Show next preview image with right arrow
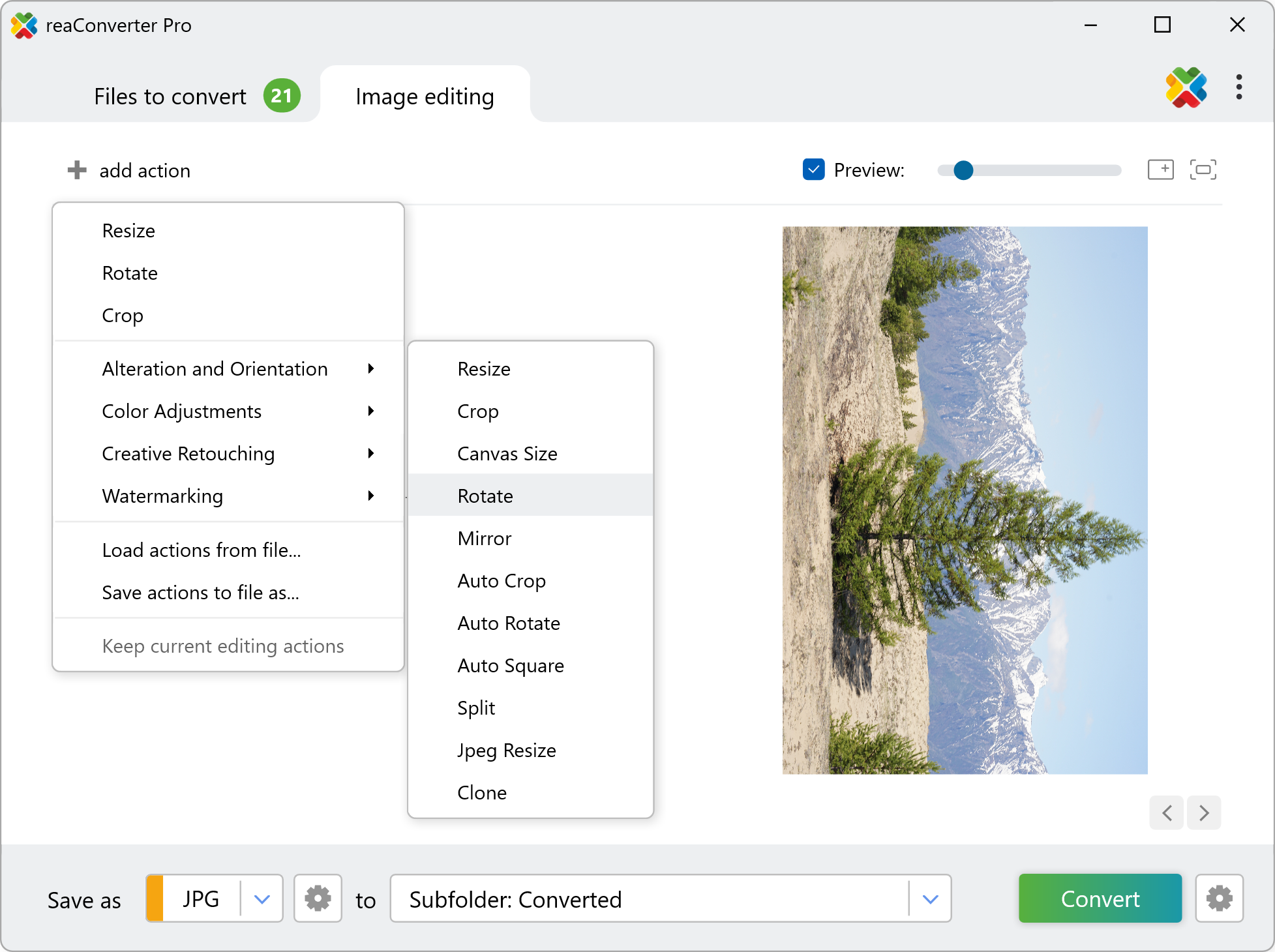1275x952 pixels. (x=1204, y=813)
